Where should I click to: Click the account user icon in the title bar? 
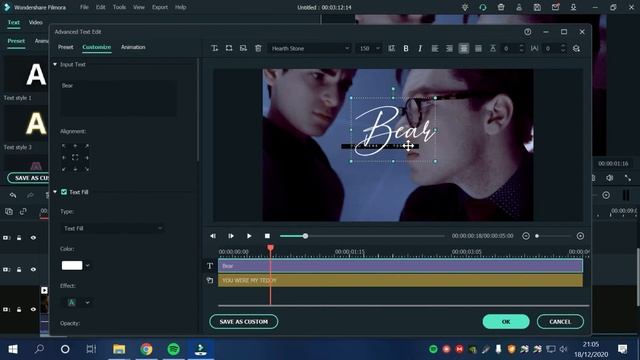coord(519,7)
